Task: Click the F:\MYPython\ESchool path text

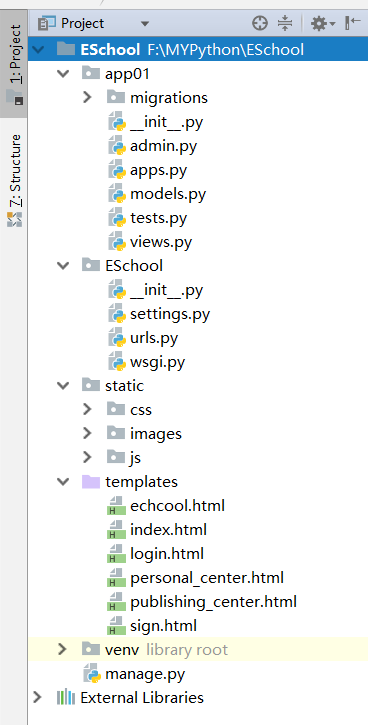Action: click(x=226, y=49)
